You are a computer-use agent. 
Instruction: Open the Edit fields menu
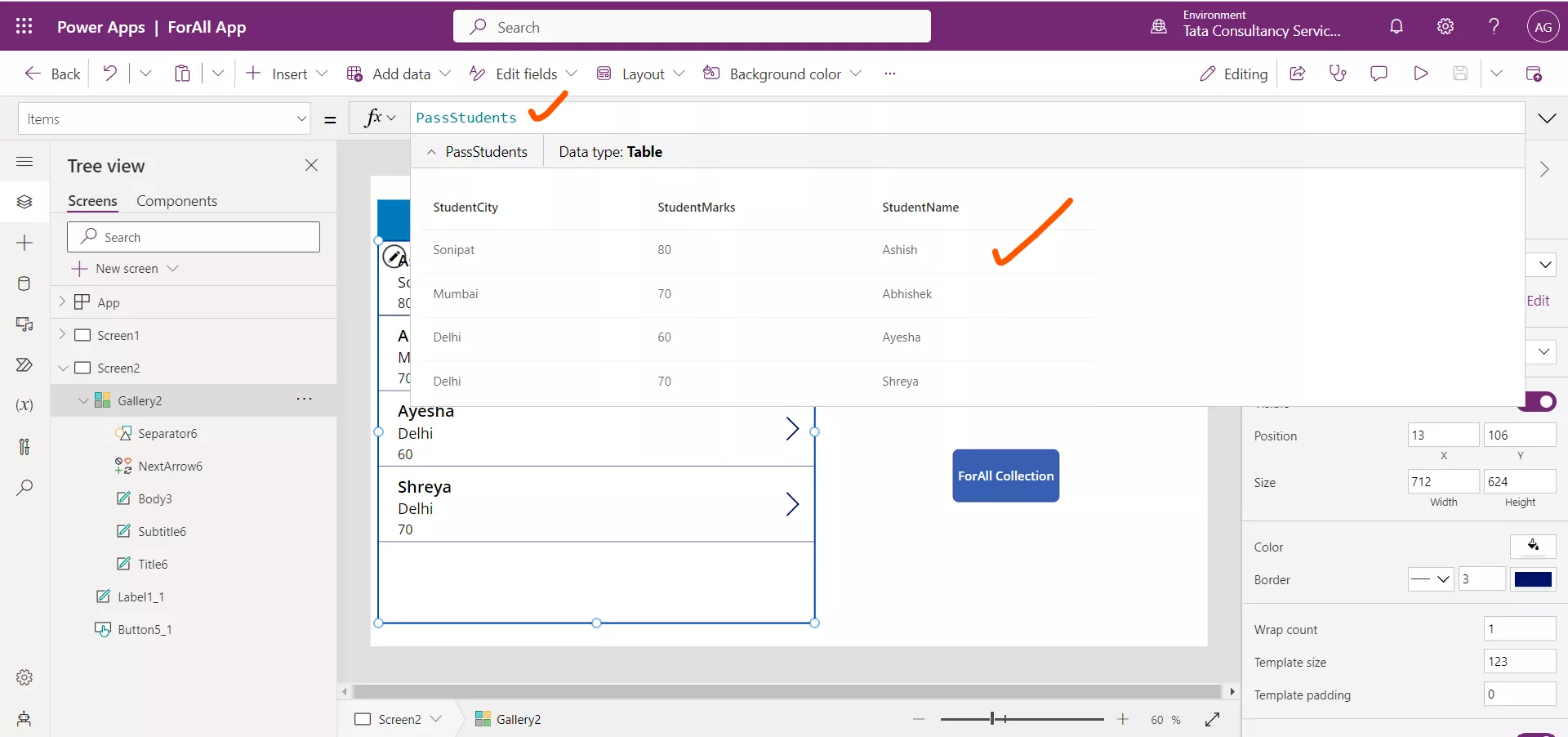[523, 74]
